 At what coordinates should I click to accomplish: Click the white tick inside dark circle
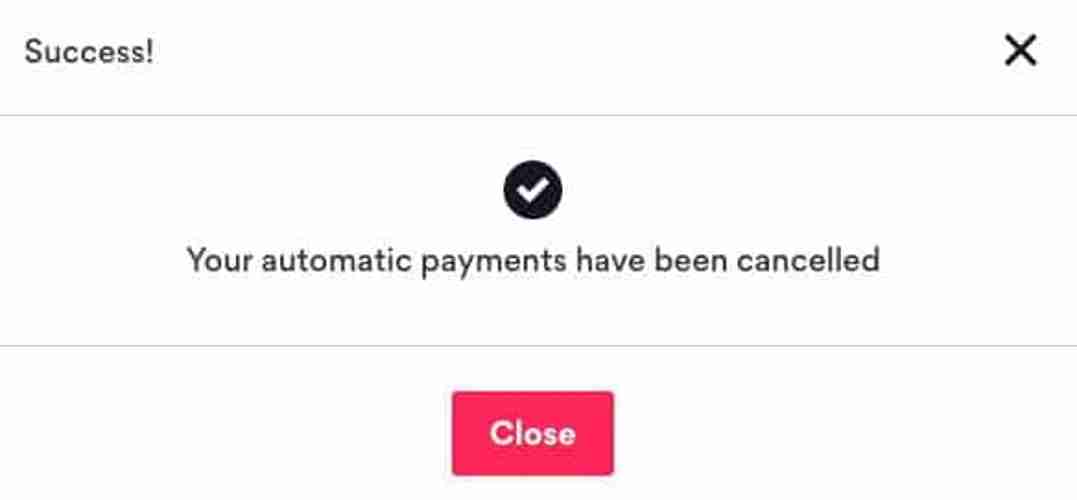click(533, 190)
